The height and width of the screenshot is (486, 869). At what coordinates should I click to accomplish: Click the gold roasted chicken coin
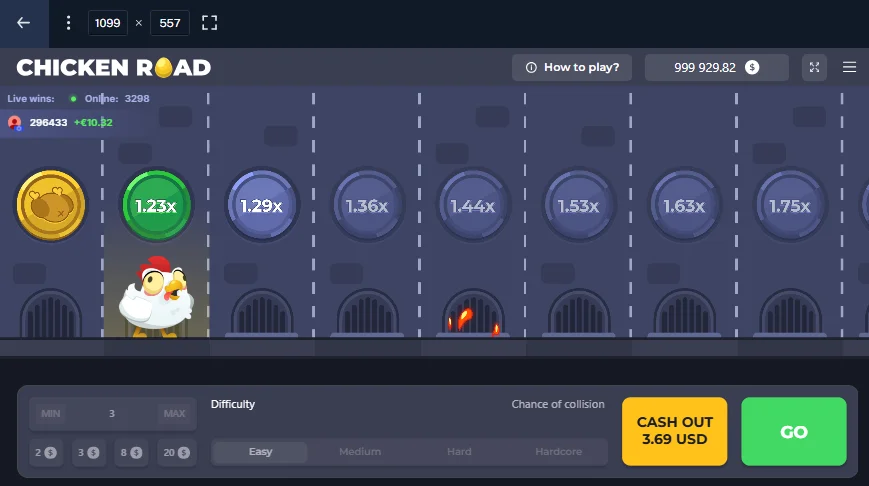click(50, 206)
